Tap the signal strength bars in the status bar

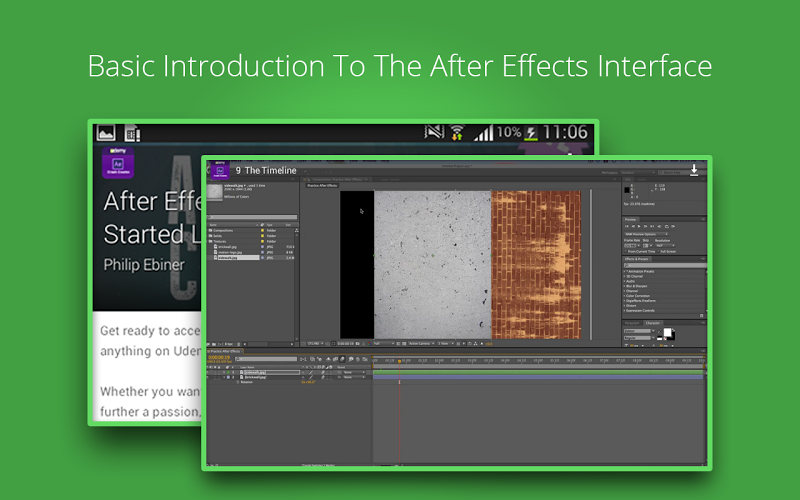pos(484,133)
